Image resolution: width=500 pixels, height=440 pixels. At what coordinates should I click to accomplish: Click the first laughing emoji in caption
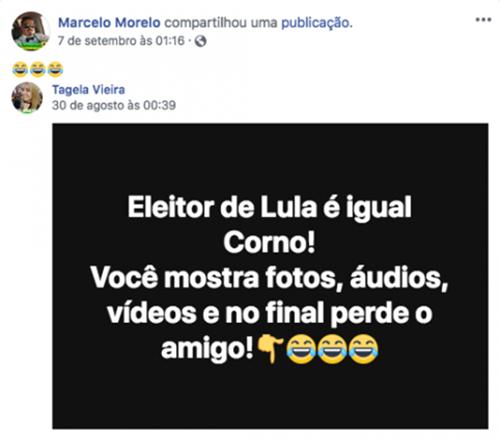point(20,69)
